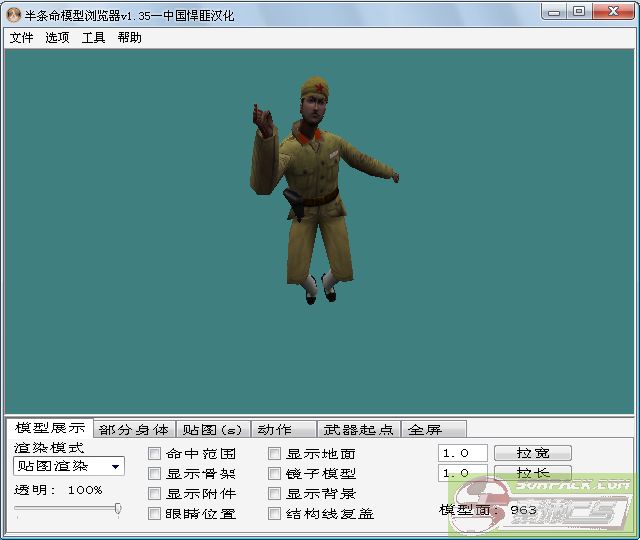Viewport: 640px width, 540px height.
Task: Open the 文件 menu
Action: [21, 37]
